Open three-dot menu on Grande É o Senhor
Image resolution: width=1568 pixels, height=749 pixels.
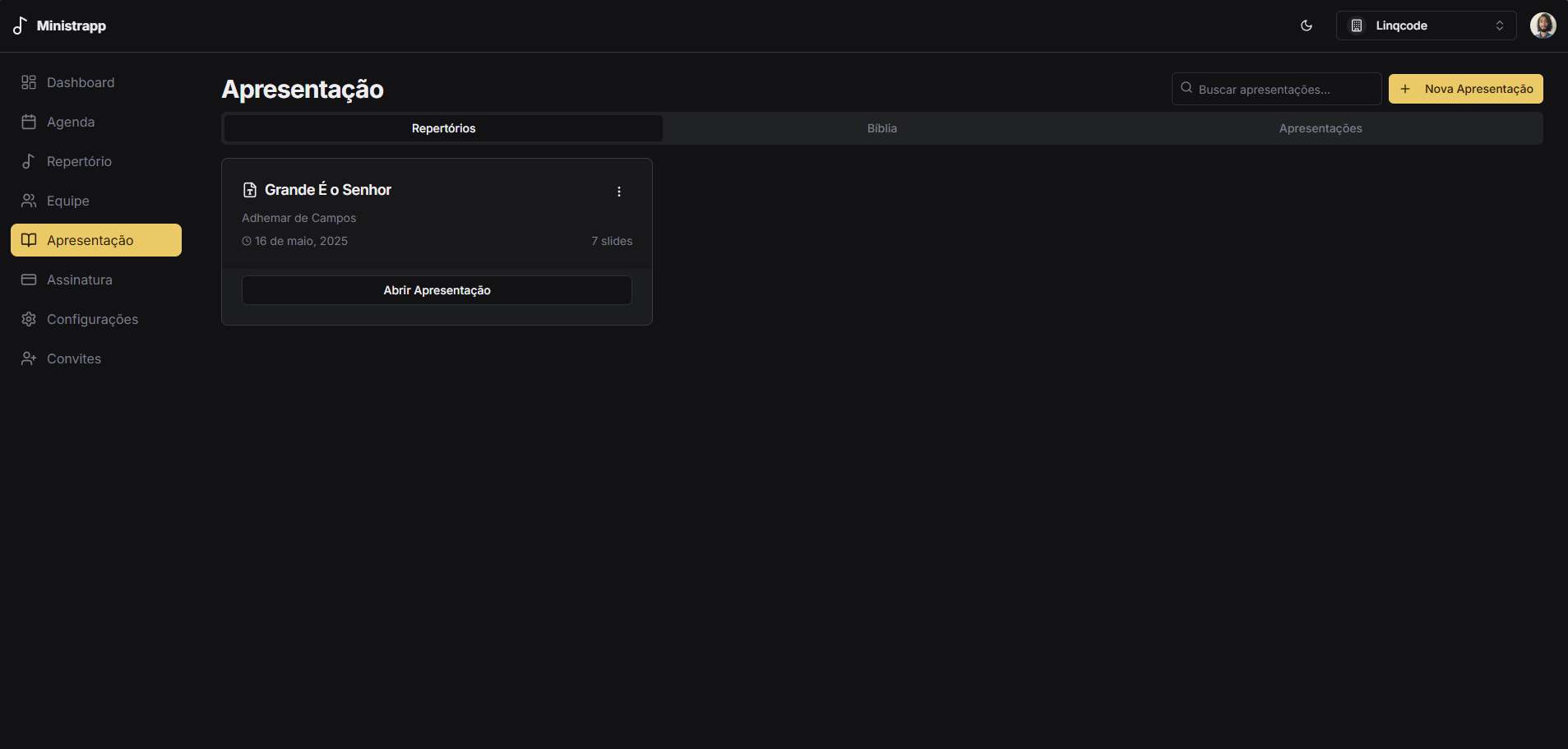[618, 192]
